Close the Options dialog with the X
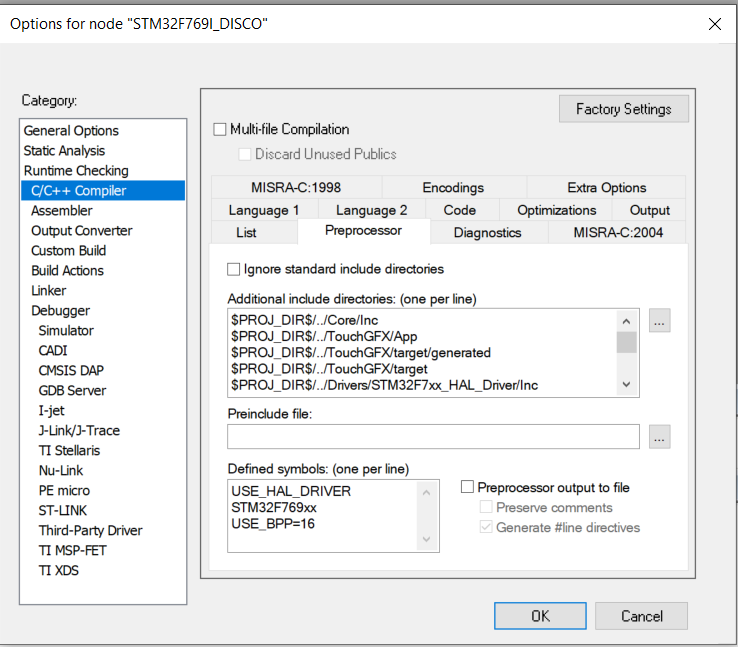Screen dimensions: 738x647 point(714,24)
